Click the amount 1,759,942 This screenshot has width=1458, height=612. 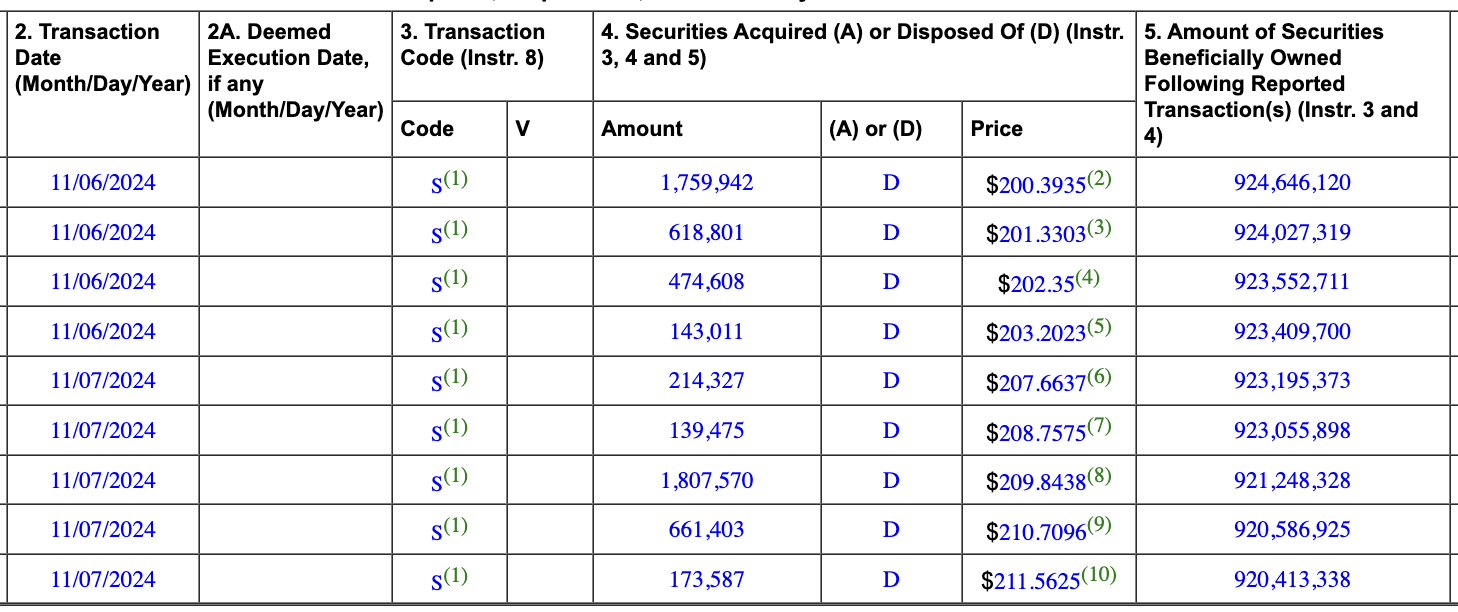(706, 183)
